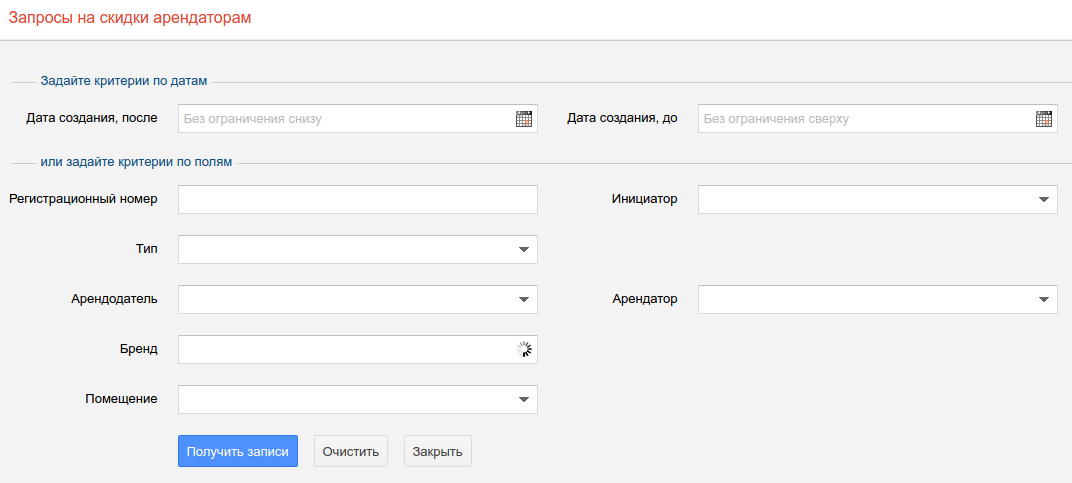Expand the Помещение dropdown arrow

pos(524,399)
